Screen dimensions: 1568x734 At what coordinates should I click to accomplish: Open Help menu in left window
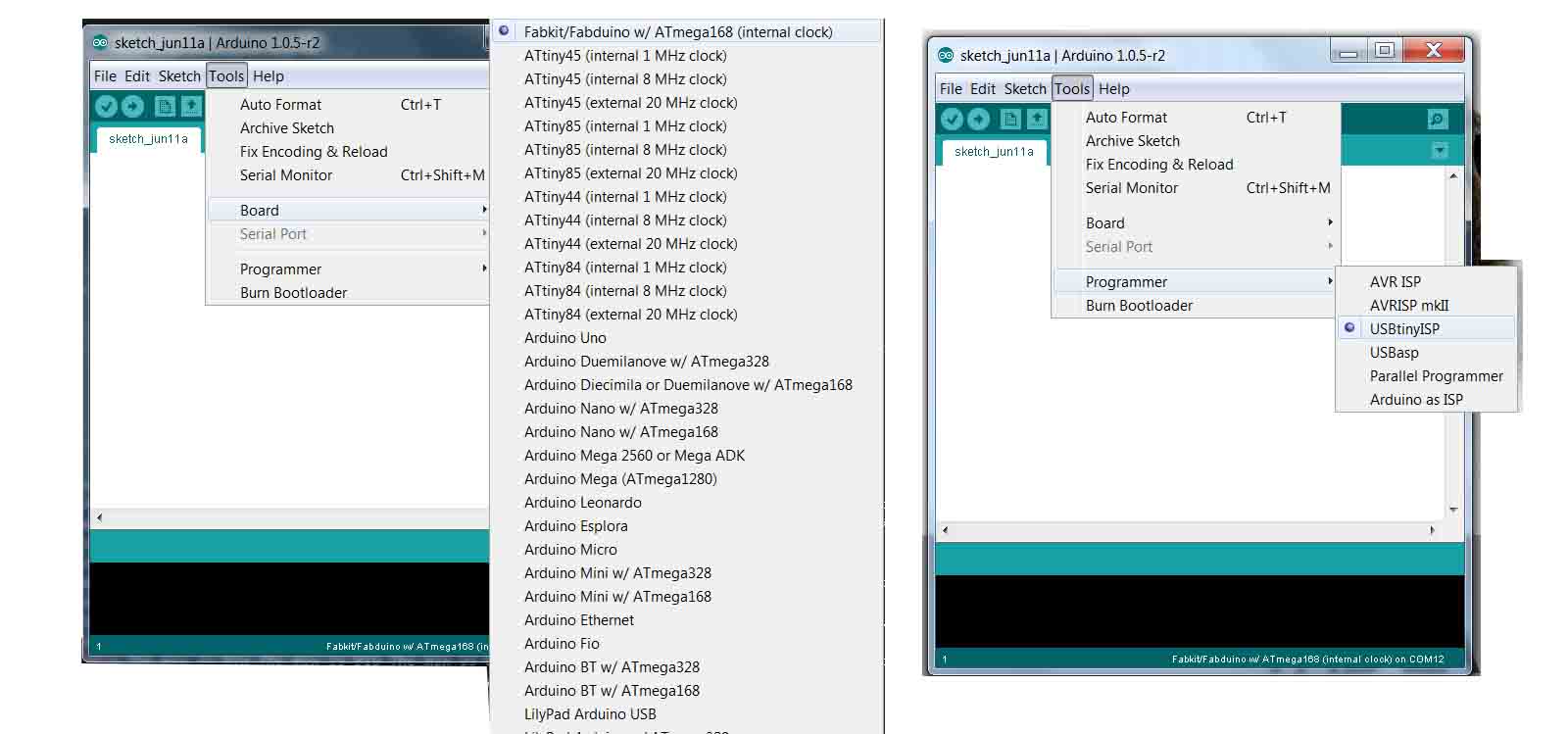pyautogui.click(x=269, y=75)
